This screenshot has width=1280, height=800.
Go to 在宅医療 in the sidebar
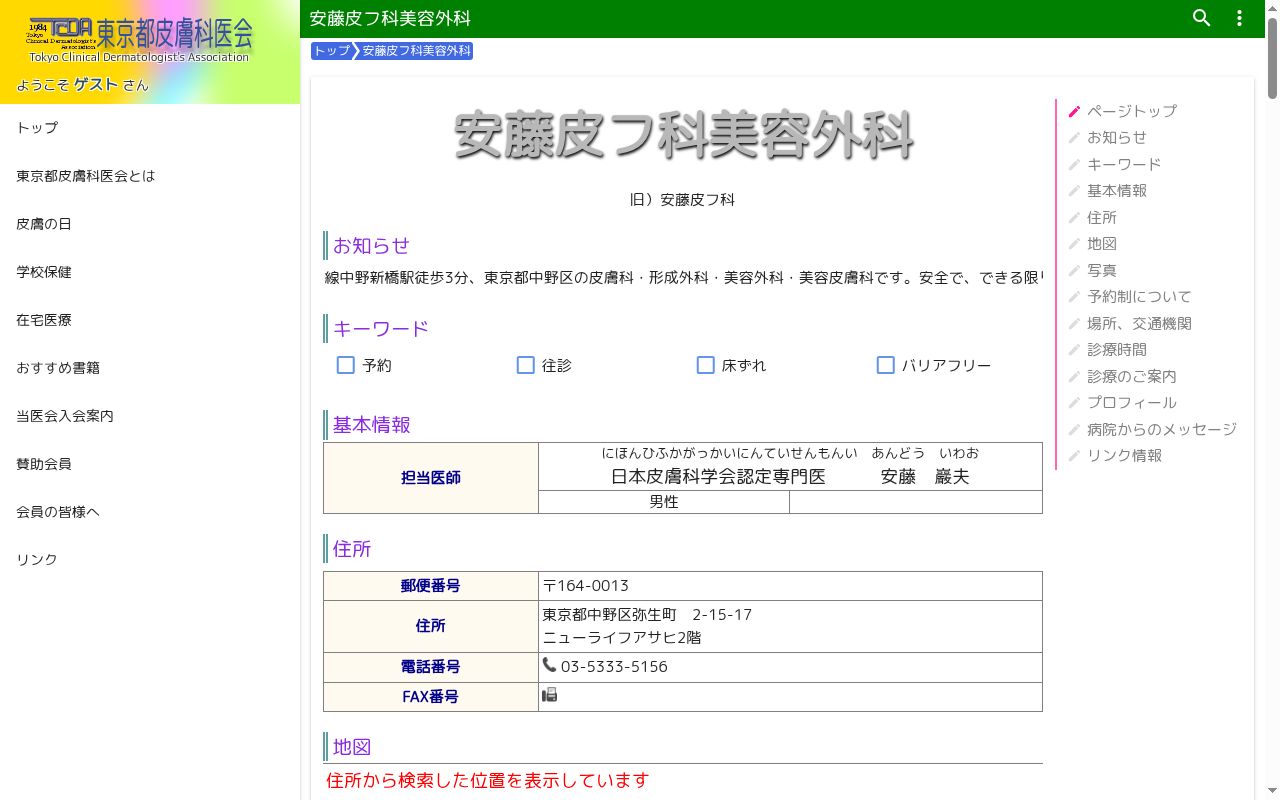tap(150, 320)
